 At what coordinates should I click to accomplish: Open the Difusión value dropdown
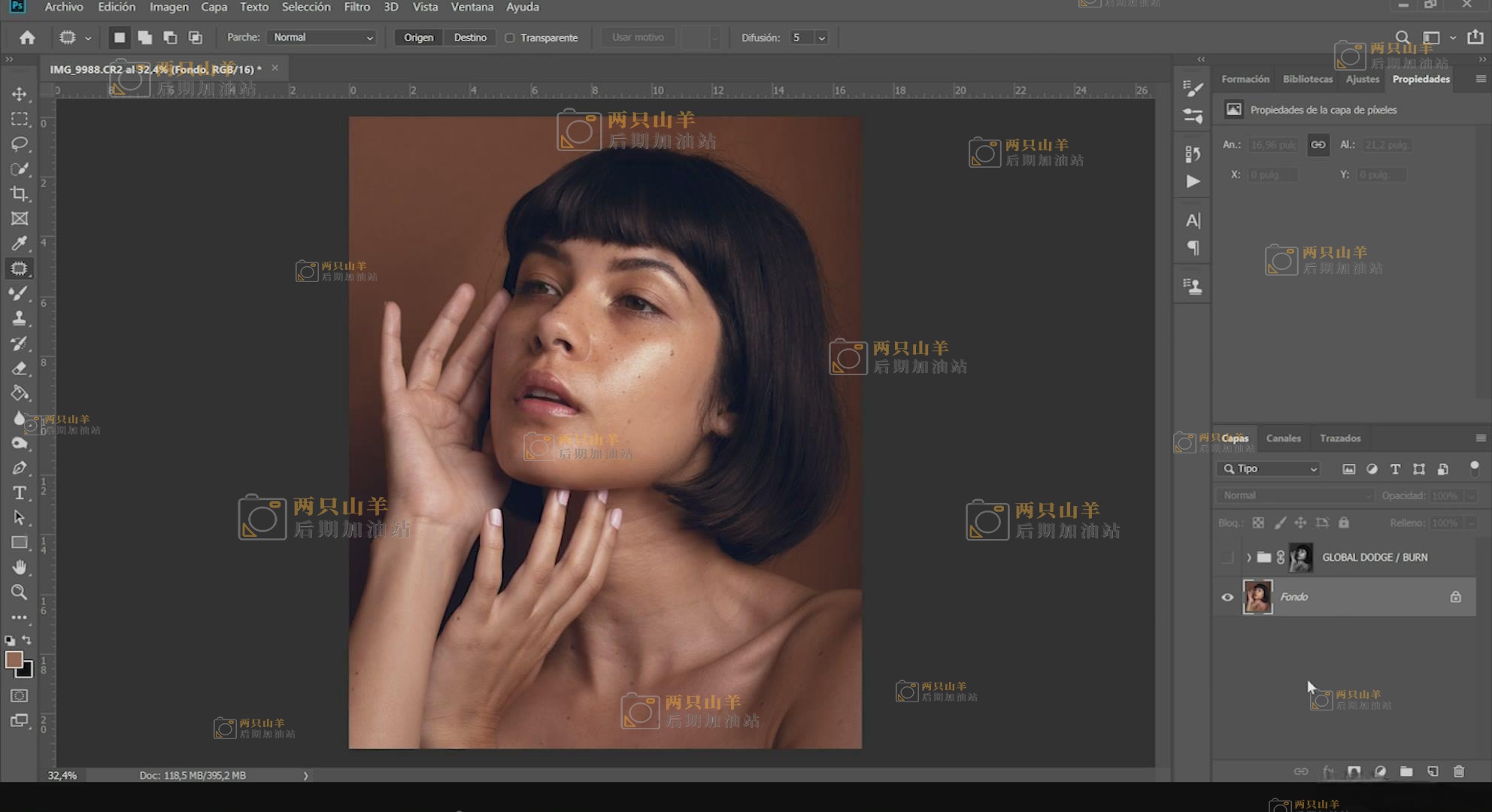coord(822,38)
